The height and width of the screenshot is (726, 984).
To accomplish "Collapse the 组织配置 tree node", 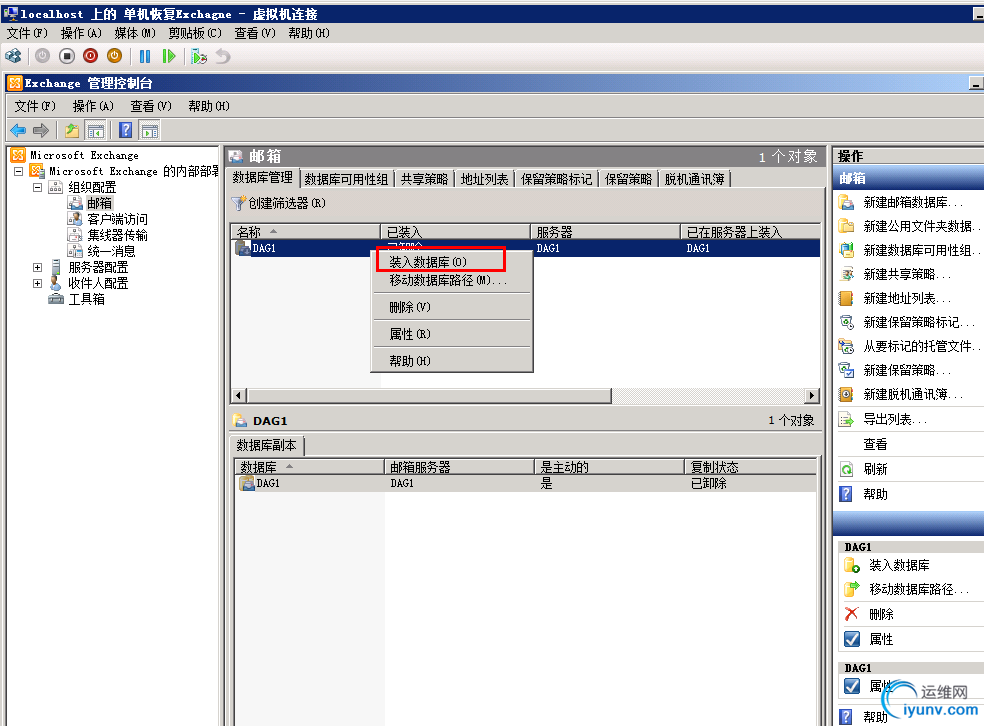I will tap(38, 187).
